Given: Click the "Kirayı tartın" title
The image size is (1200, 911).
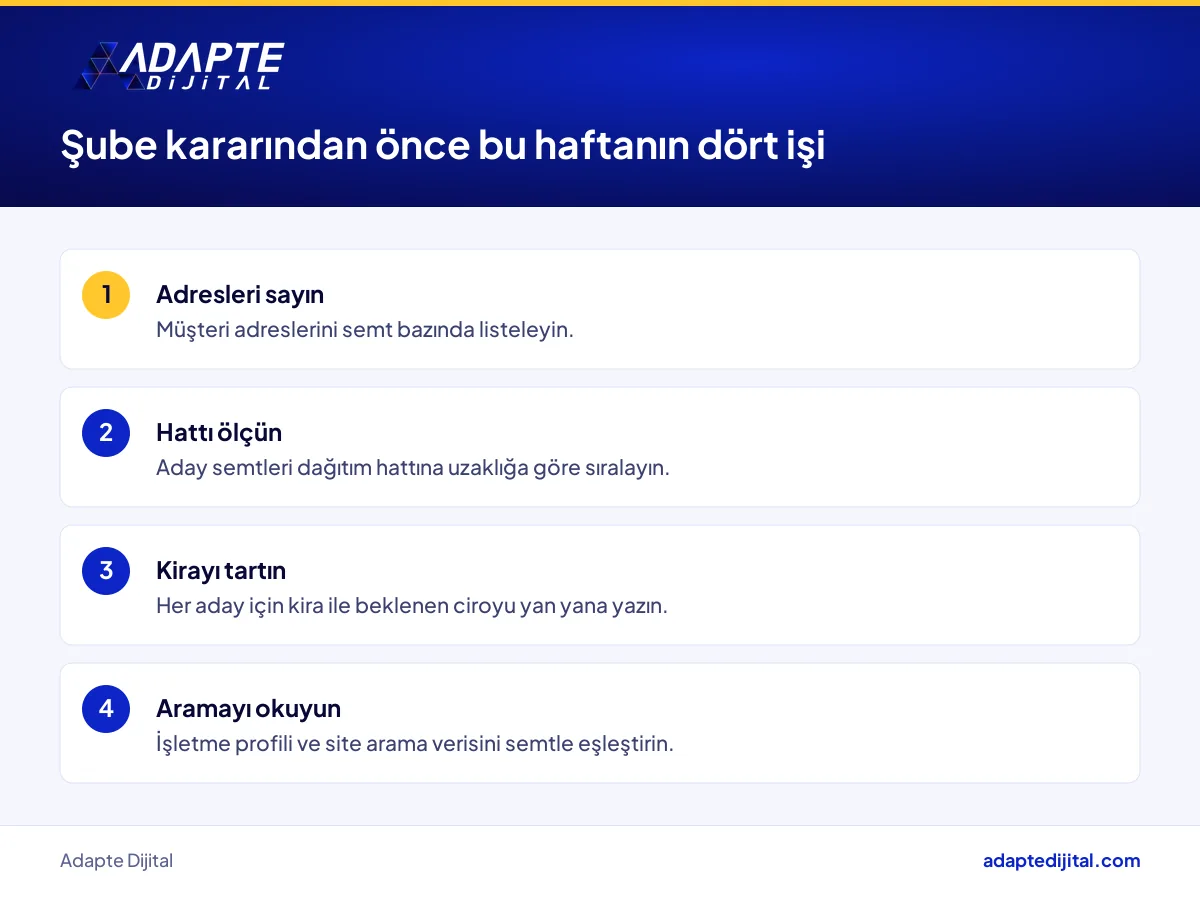Looking at the screenshot, I should (221, 571).
